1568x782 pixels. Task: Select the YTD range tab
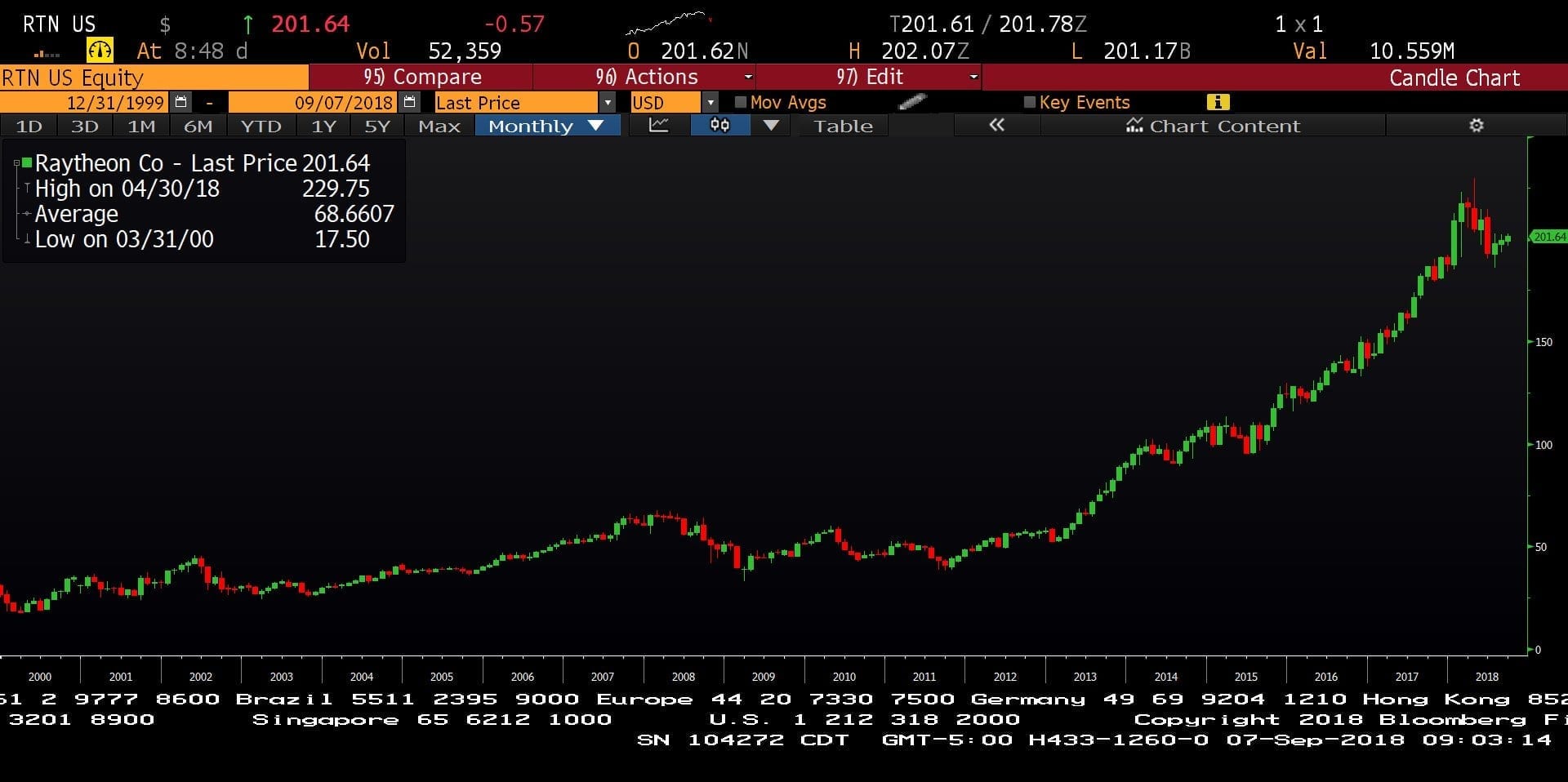pos(261,126)
